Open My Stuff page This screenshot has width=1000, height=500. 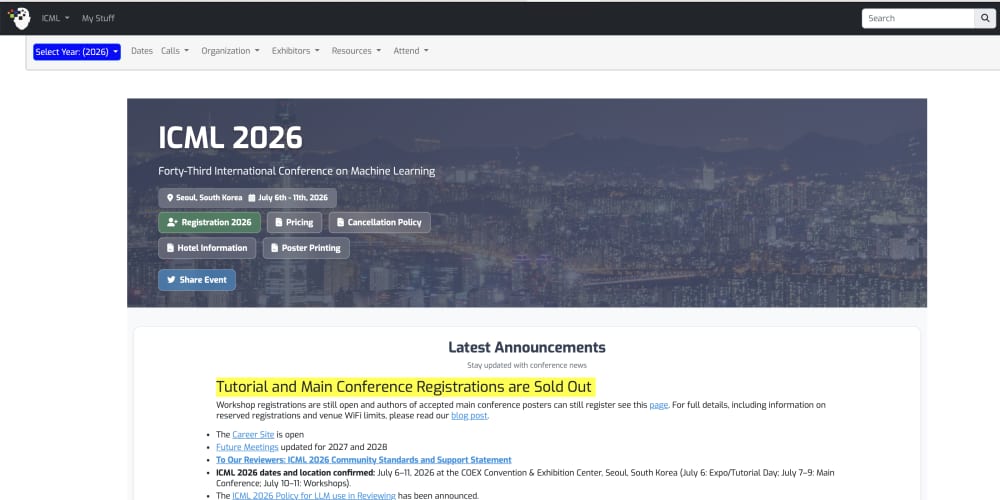[x=98, y=18]
